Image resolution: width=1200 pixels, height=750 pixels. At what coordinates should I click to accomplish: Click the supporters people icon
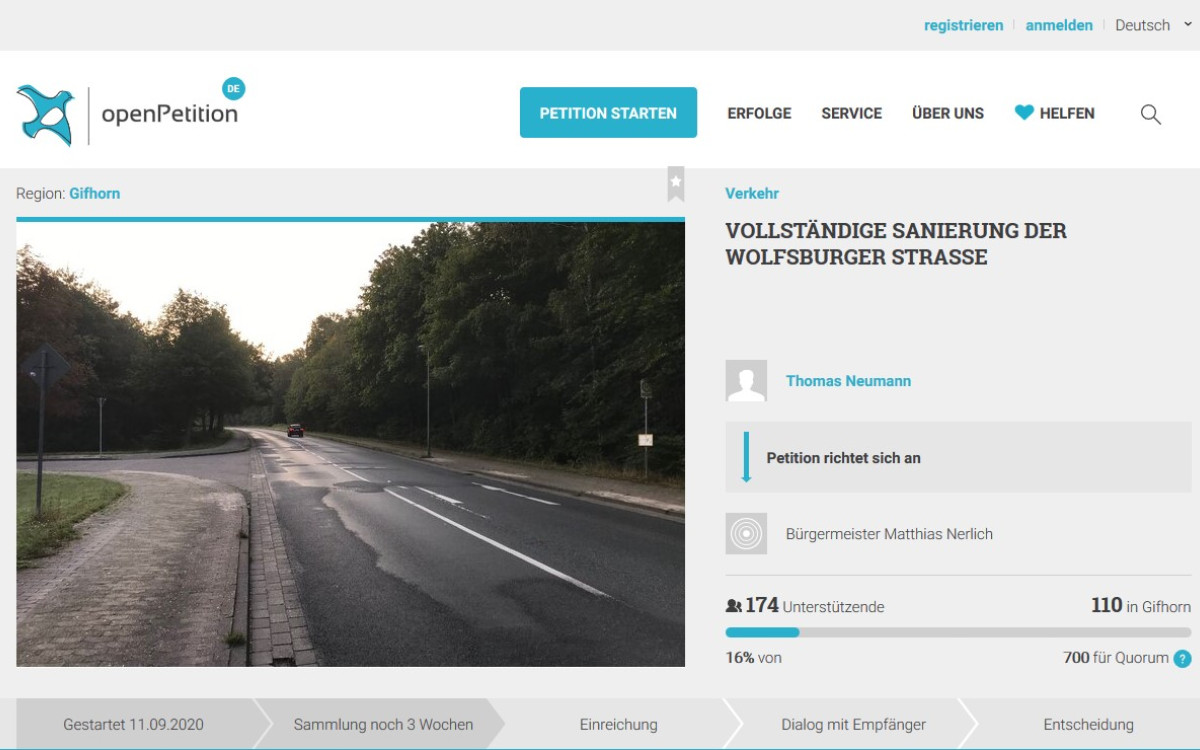point(733,606)
